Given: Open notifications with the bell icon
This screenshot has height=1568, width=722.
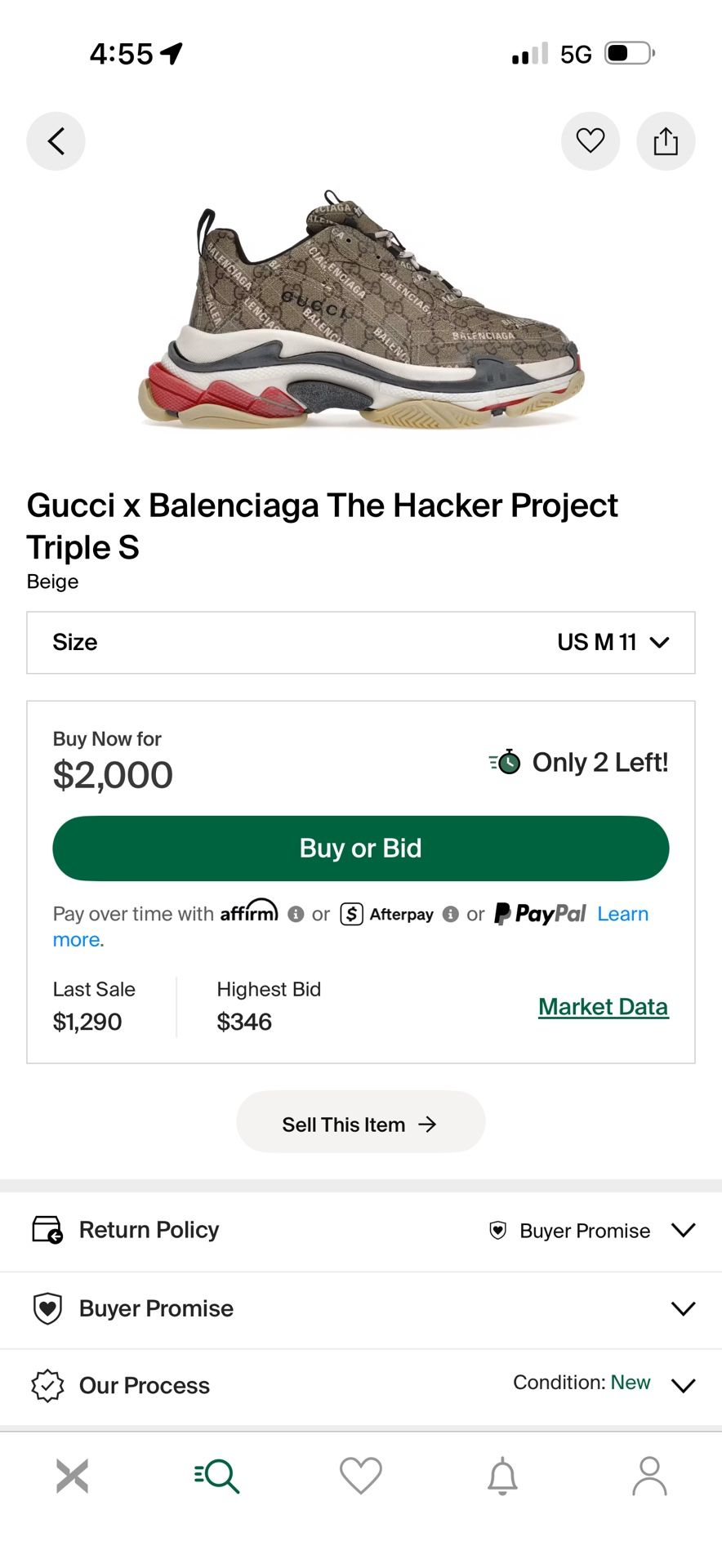Looking at the screenshot, I should pyautogui.click(x=504, y=1475).
